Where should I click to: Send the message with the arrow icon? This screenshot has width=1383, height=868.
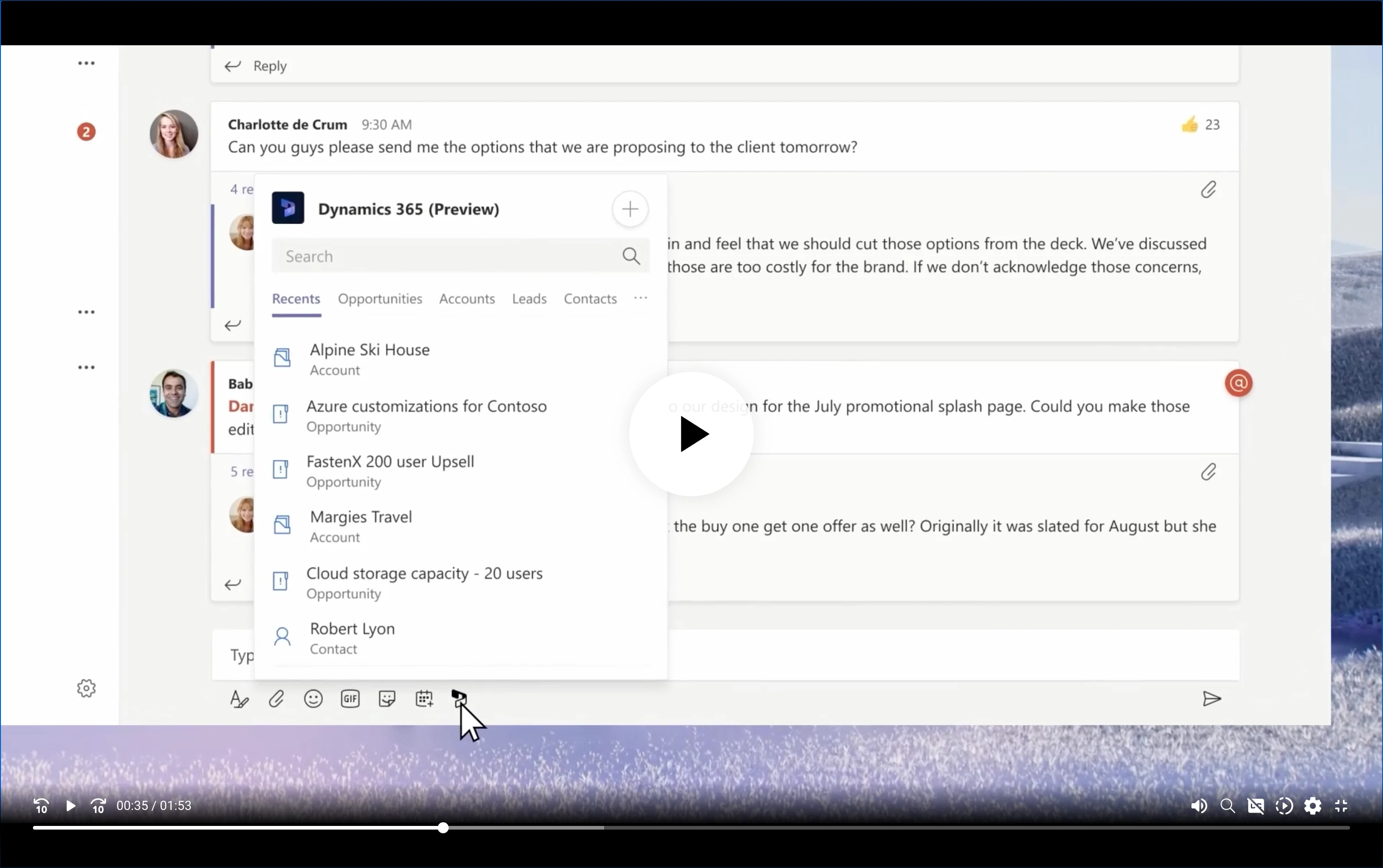pos(1211,699)
